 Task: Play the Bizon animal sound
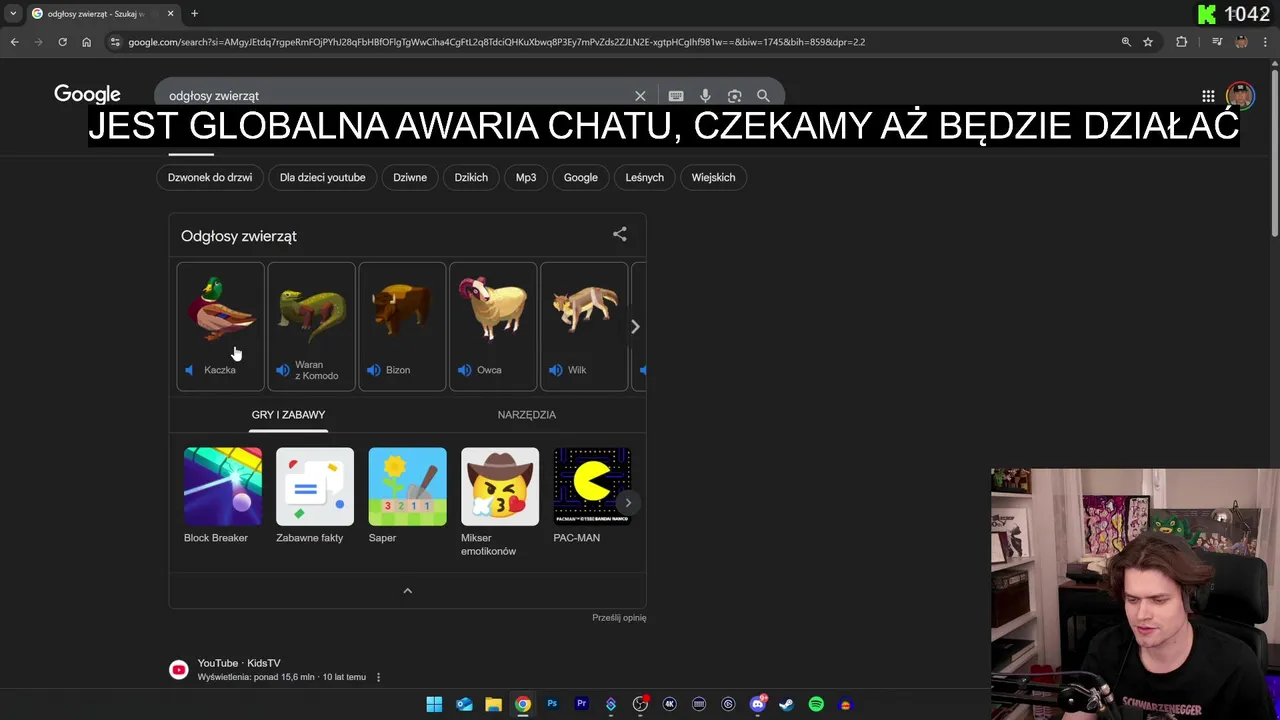pos(402,326)
